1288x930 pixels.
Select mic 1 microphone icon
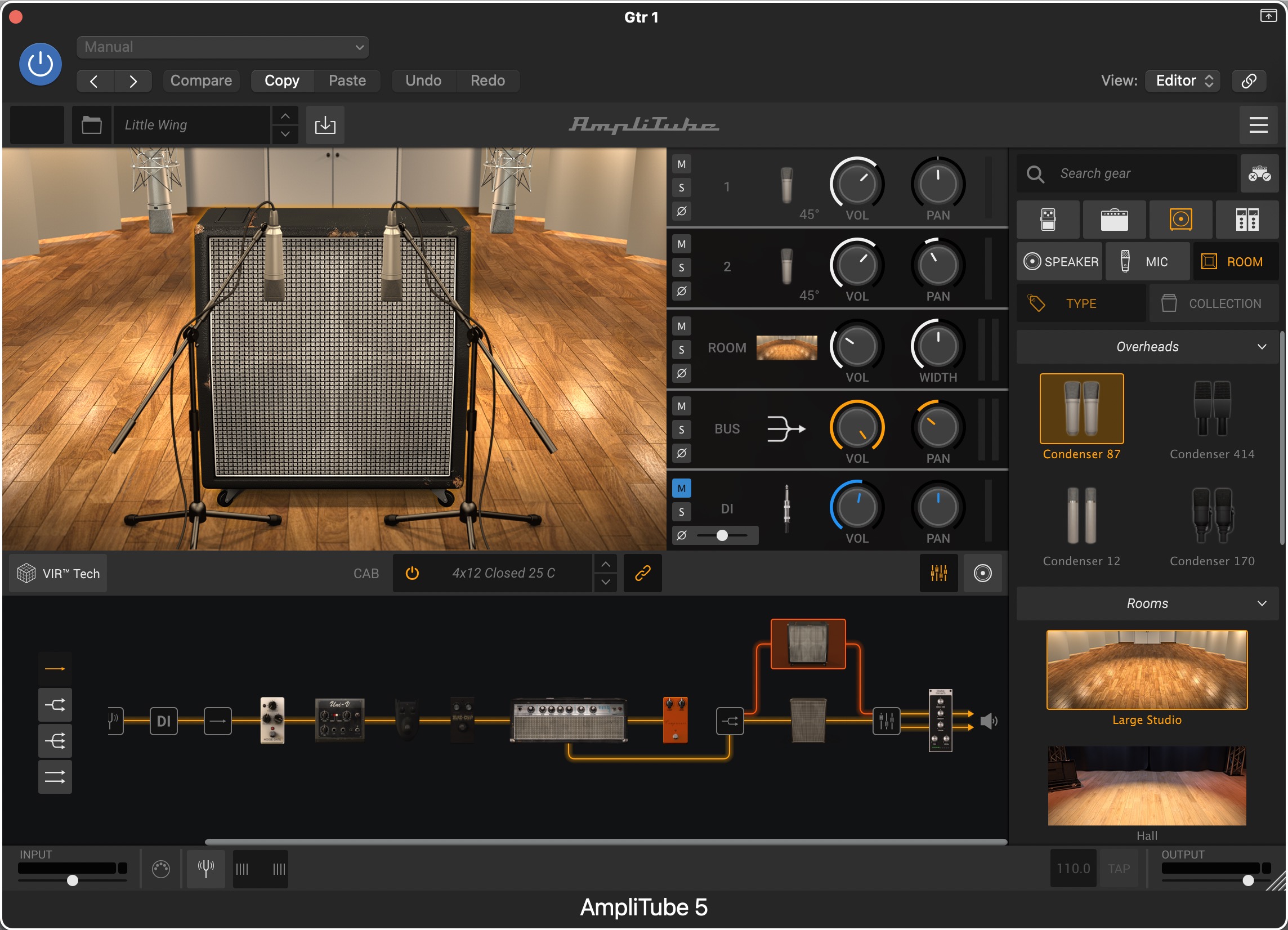786,185
